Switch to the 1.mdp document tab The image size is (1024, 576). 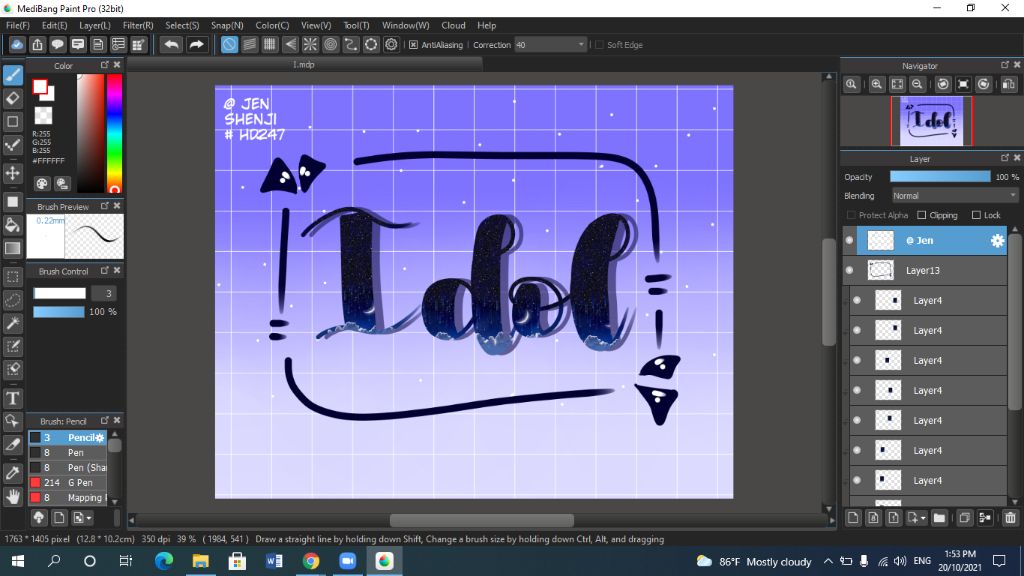click(x=304, y=65)
